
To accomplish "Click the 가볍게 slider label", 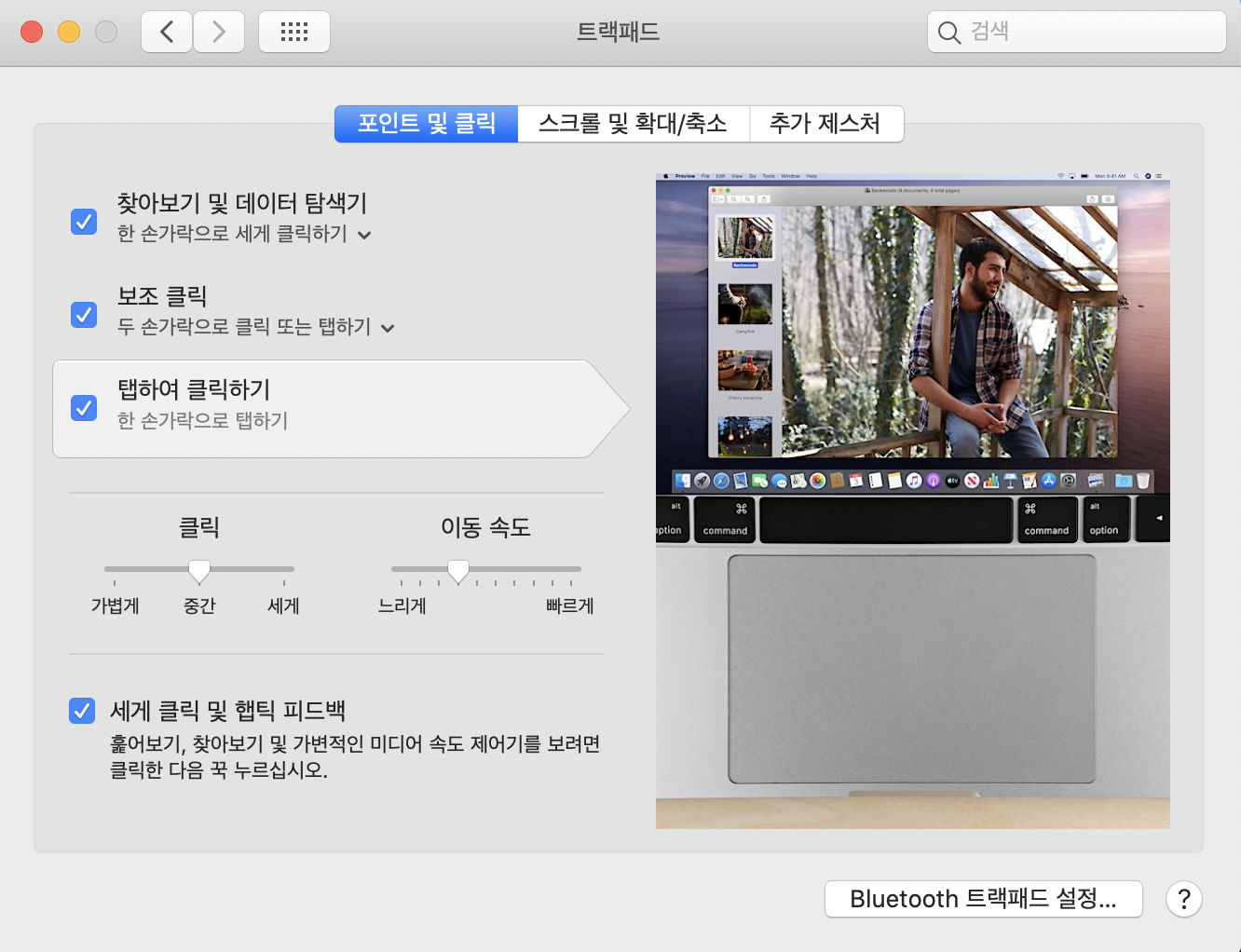I will pos(116,606).
